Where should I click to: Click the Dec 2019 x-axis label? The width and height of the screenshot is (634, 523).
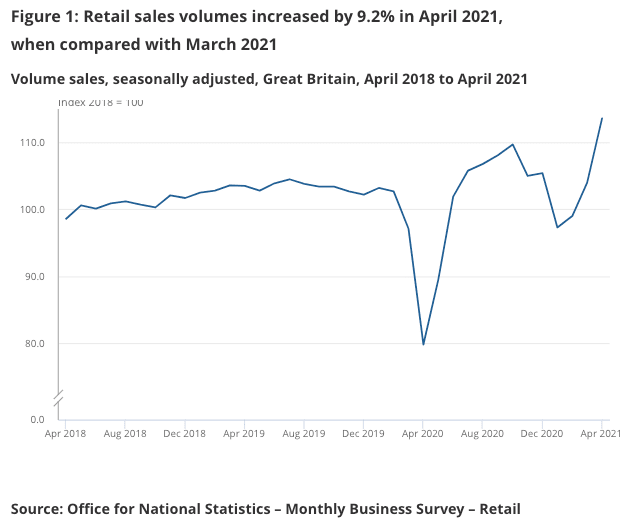[364, 434]
